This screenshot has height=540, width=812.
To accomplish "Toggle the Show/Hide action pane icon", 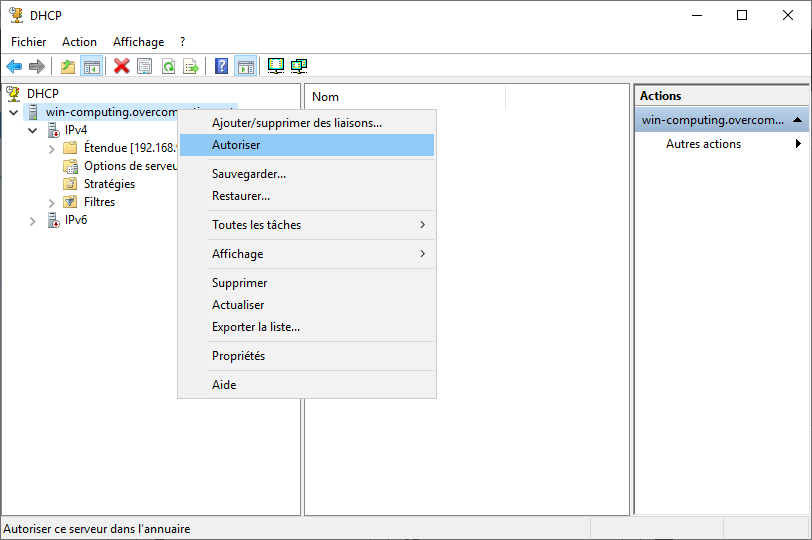I will coord(245,67).
